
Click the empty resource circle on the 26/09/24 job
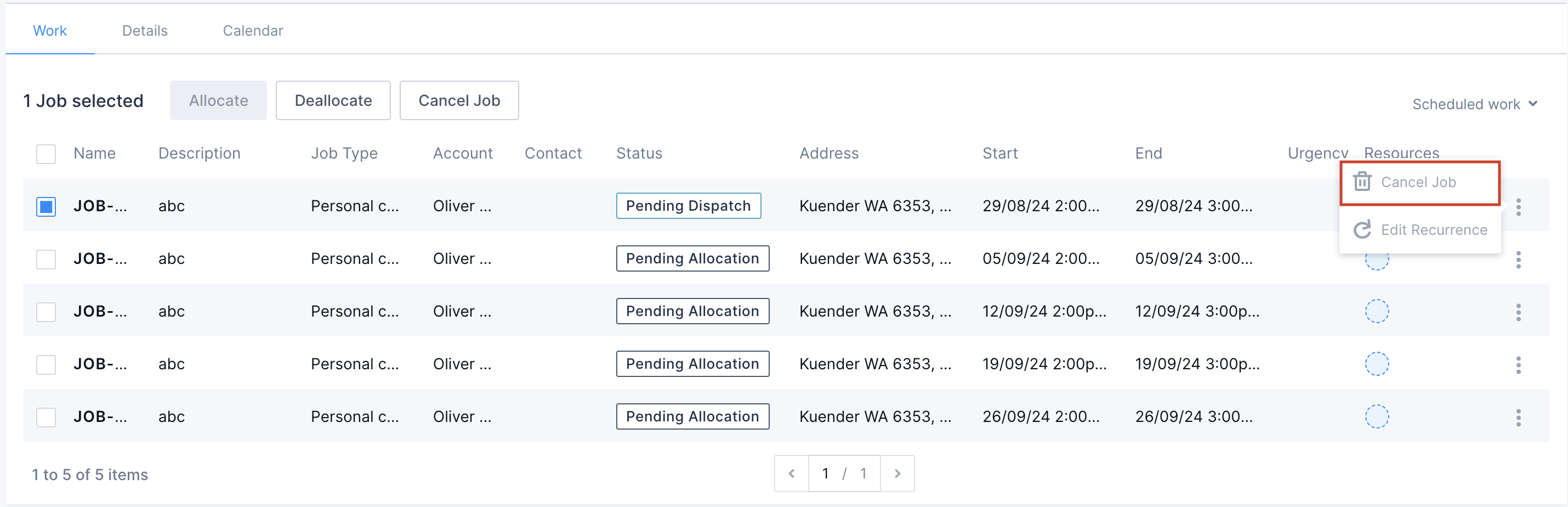[x=1376, y=417]
